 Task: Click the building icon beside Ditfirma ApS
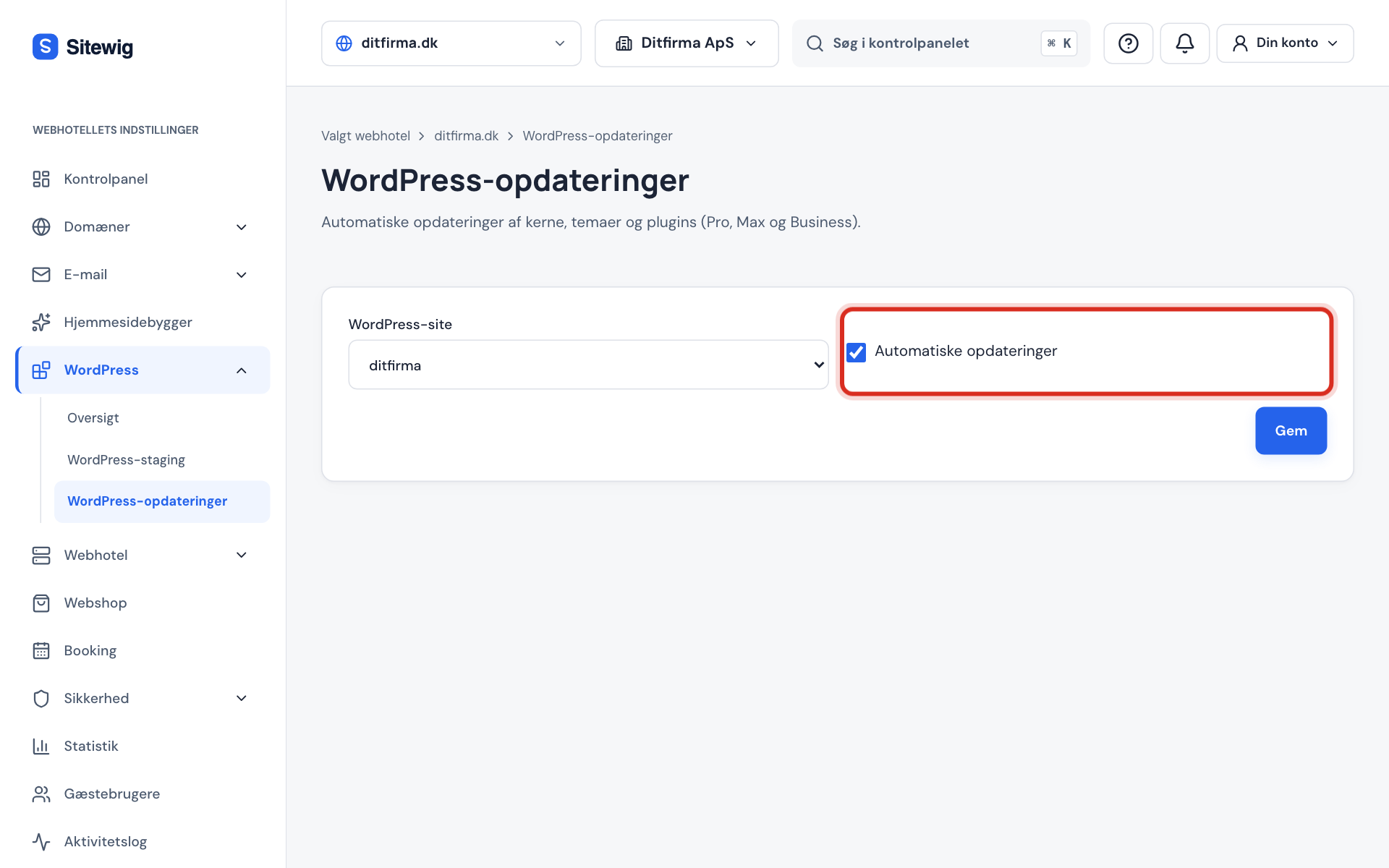(624, 43)
